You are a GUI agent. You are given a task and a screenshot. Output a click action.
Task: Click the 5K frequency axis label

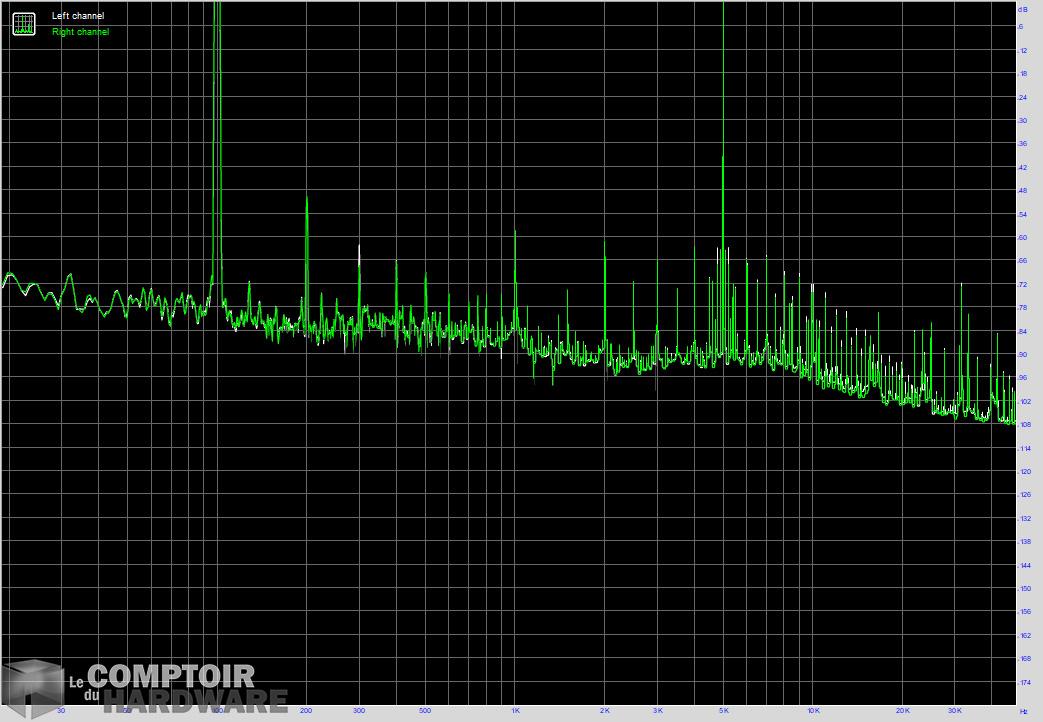click(723, 711)
